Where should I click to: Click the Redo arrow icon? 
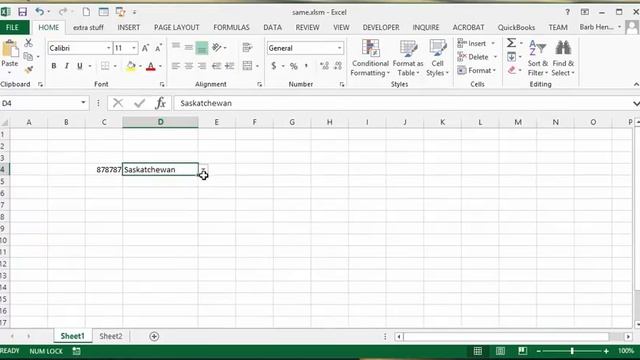(62, 12)
